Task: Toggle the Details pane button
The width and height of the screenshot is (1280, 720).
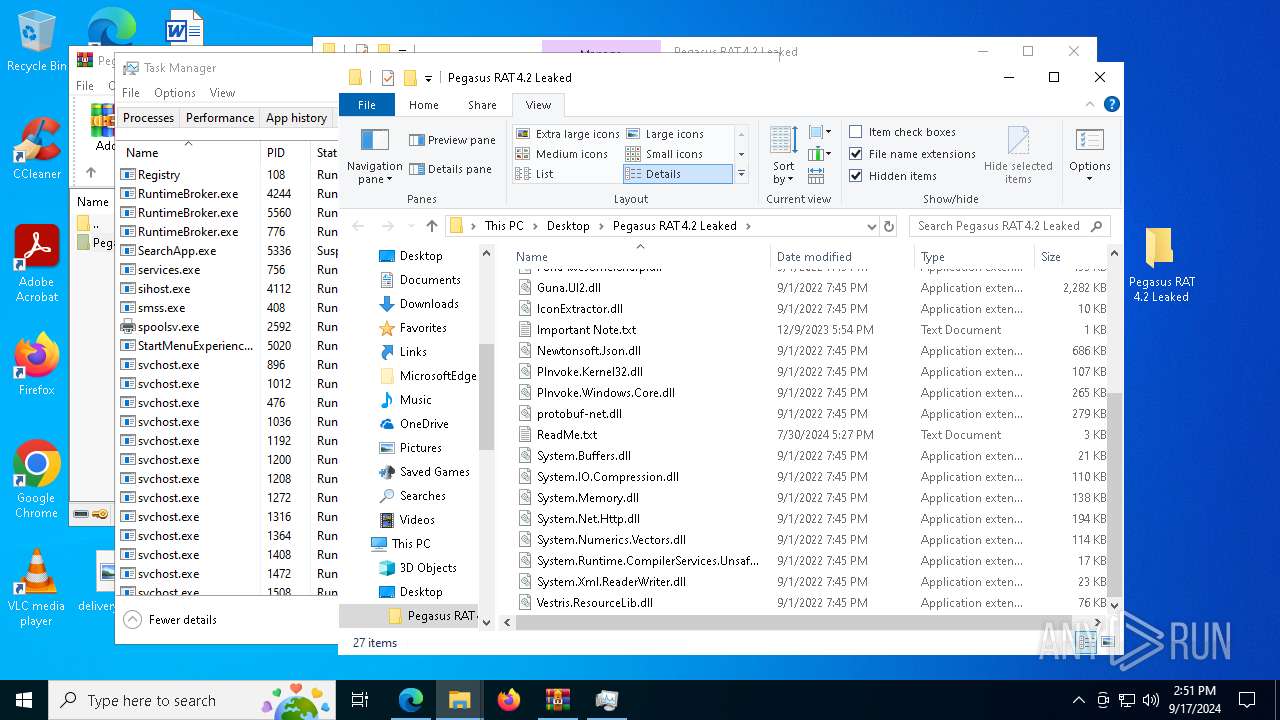Action: pyautogui.click(x=450, y=169)
